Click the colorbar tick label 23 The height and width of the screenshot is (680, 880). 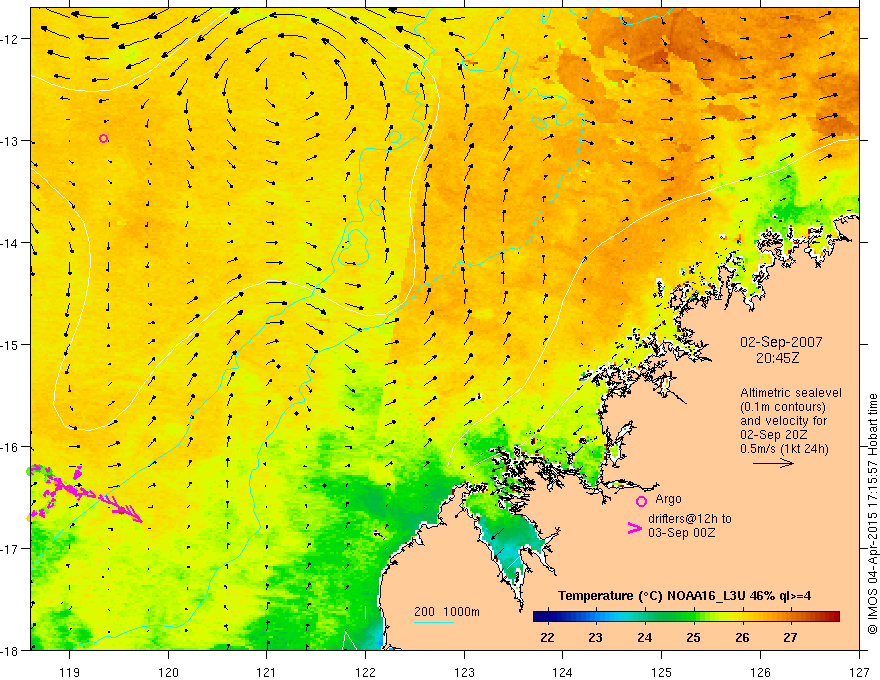point(595,638)
